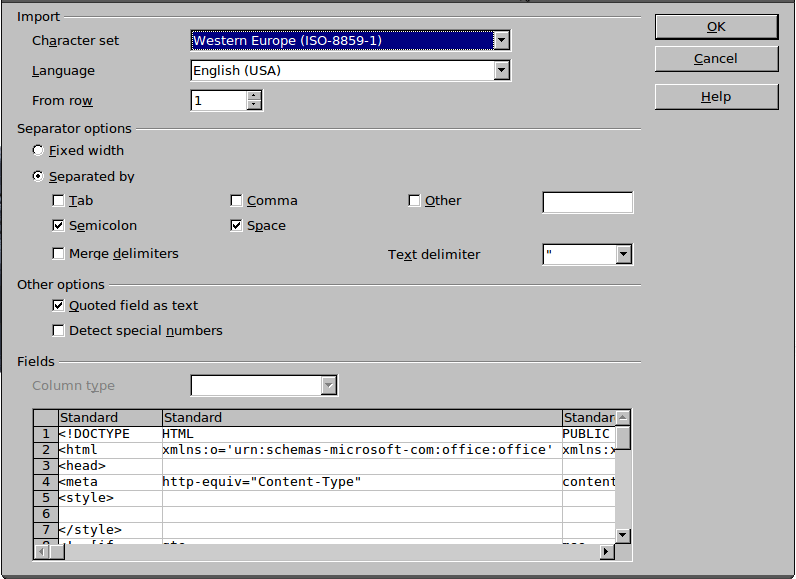Click row header 7 in preview
This screenshot has height=579, width=796.
click(46, 530)
